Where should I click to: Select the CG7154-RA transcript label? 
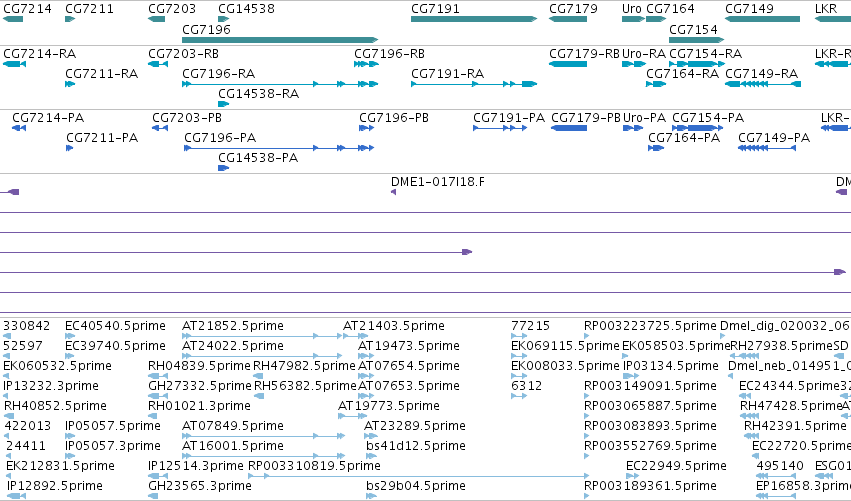click(706, 54)
